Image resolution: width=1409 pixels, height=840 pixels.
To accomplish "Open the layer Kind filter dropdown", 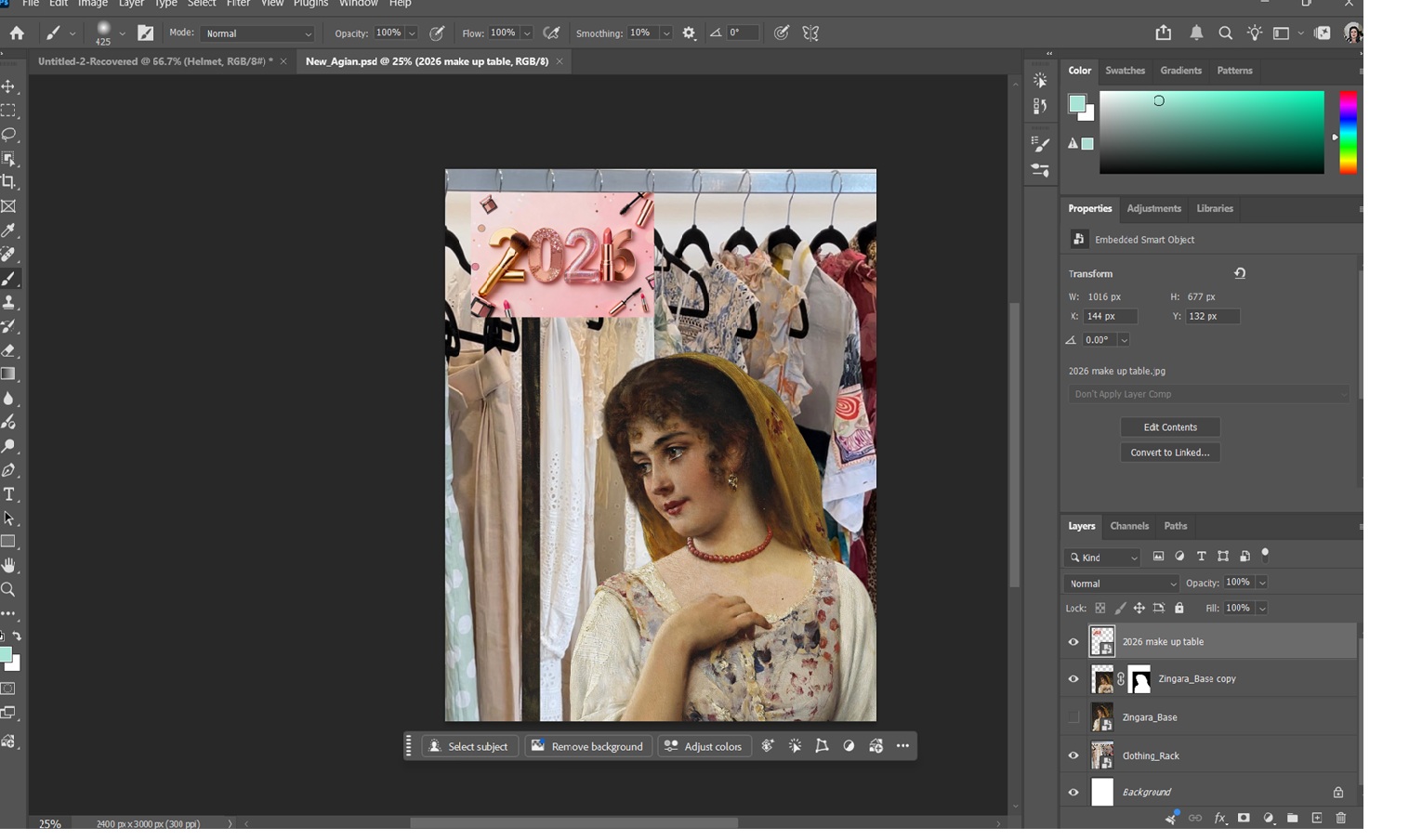I will [x=1102, y=558].
